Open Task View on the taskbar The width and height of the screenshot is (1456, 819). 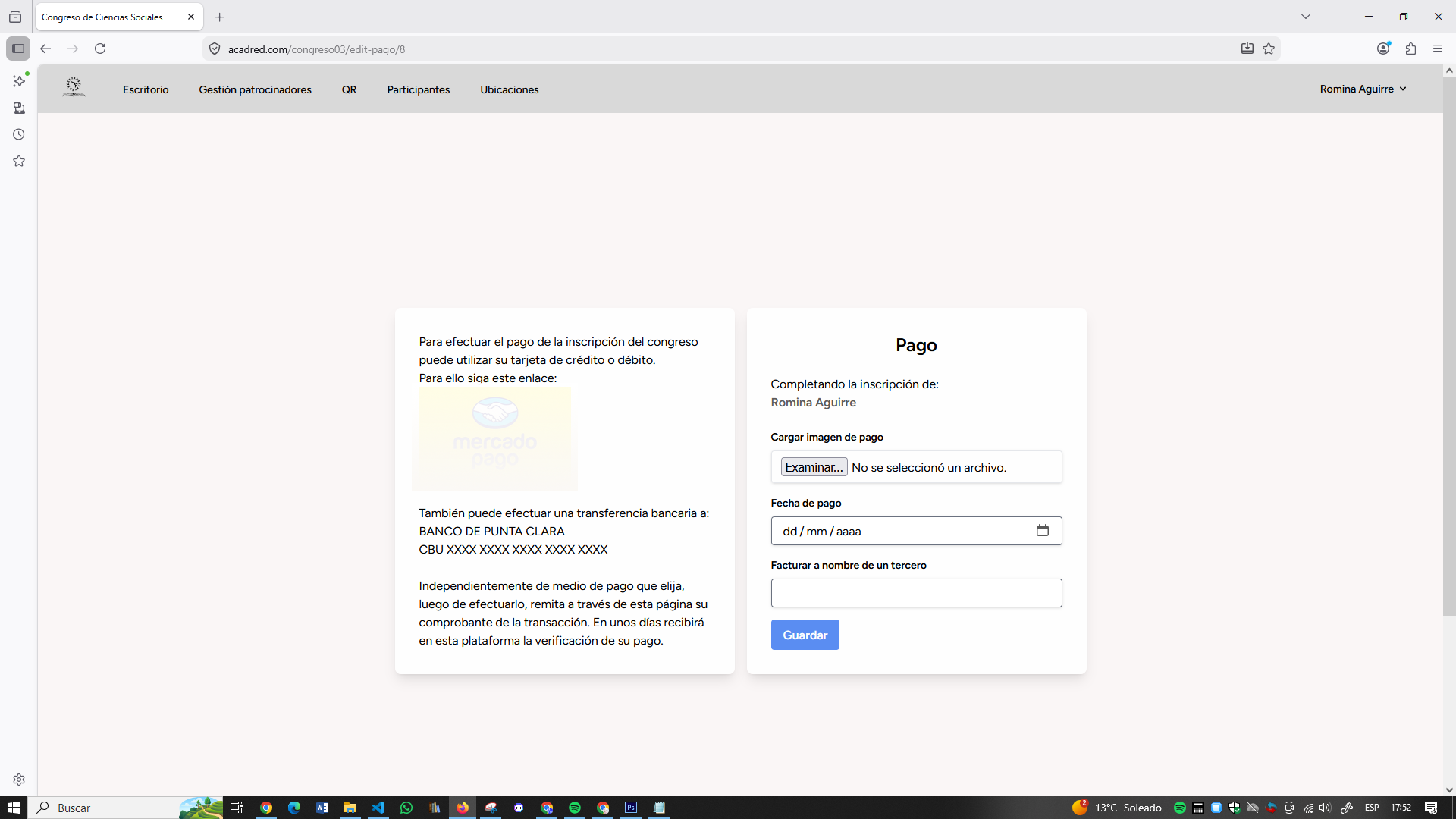click(237, 808)
